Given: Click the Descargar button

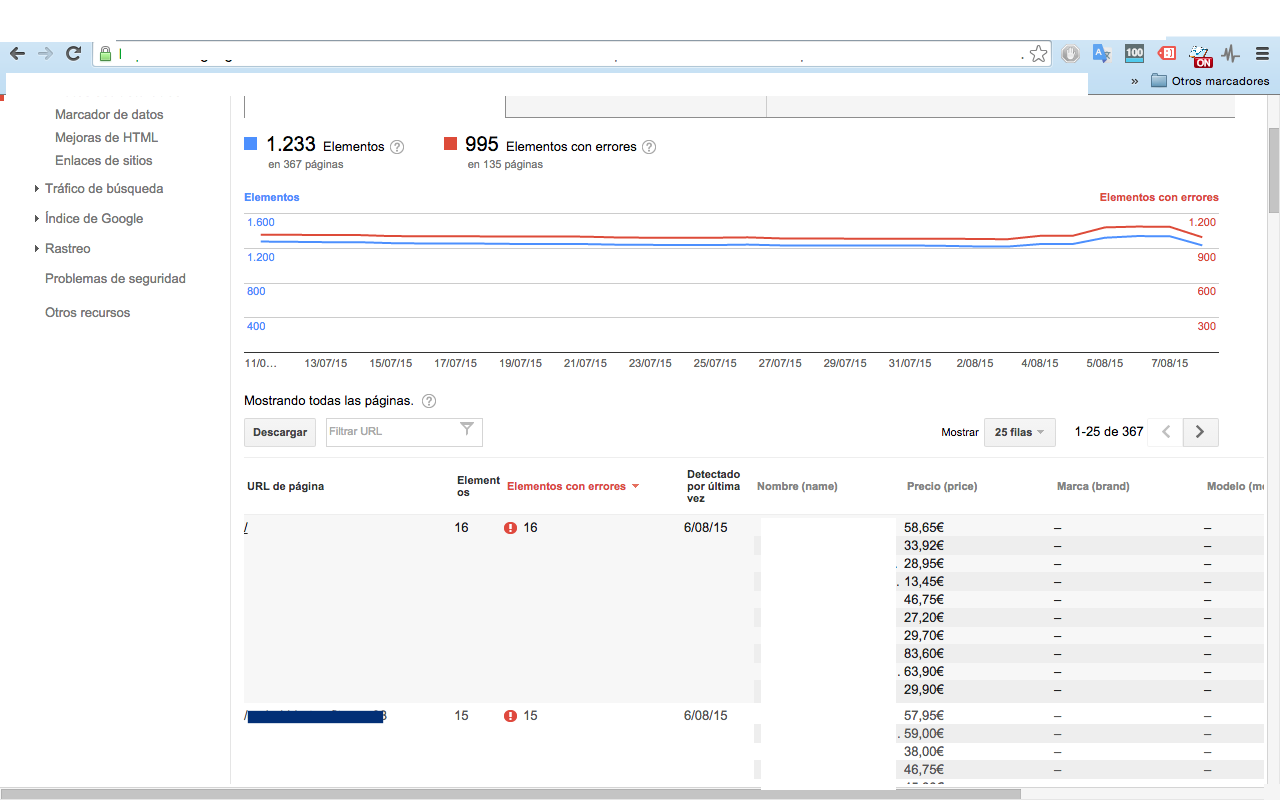Looking at the screenshot, I should (280, 432).
